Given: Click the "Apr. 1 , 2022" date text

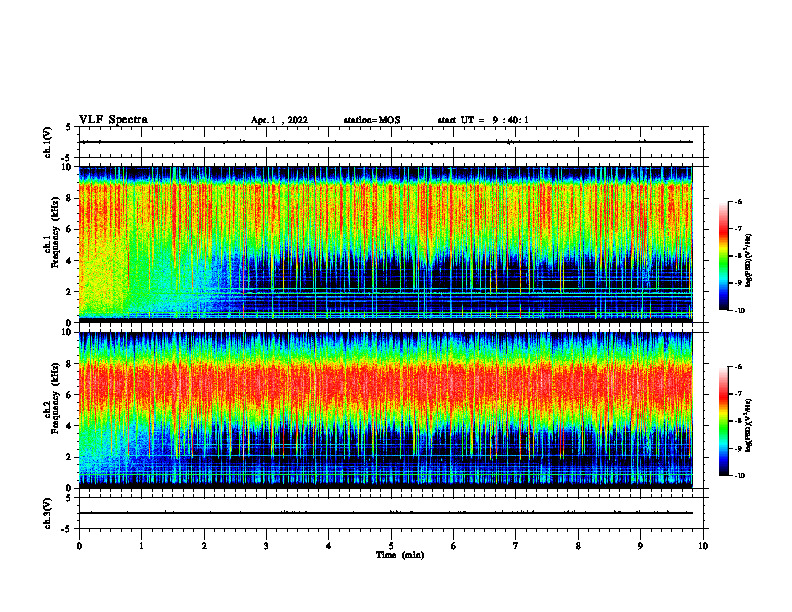Looking at the screenshot, I should [x=279, y=120].
